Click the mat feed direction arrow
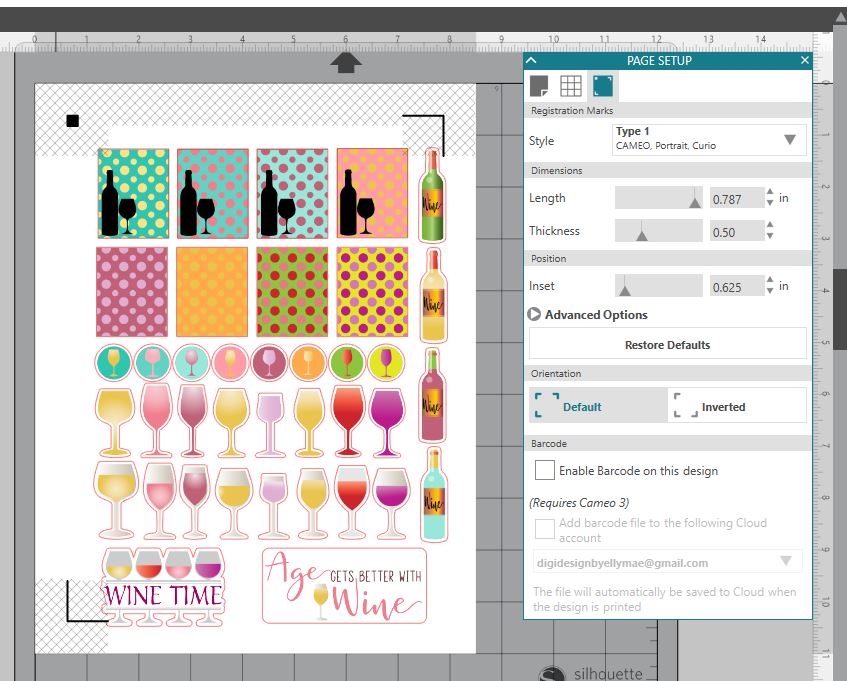This screenshot has height=681, width=847. pyautogui.click(x=346, y=63)
